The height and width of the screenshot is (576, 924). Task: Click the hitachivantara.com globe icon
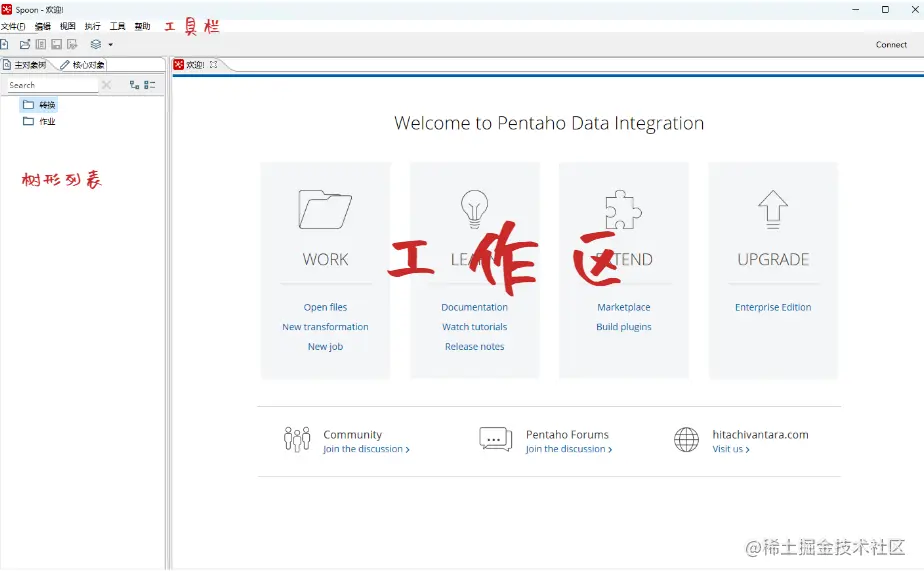pos(687,440)
